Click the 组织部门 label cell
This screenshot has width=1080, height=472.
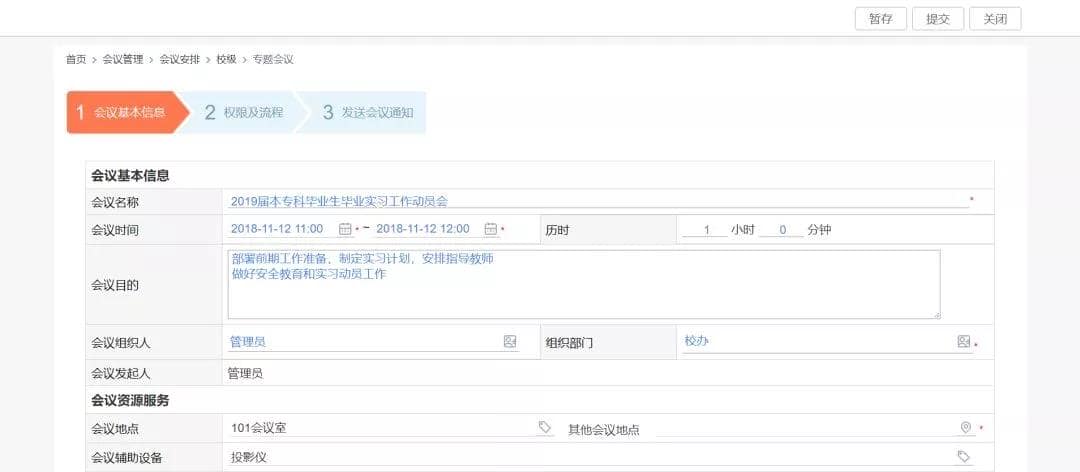point(609,342)
